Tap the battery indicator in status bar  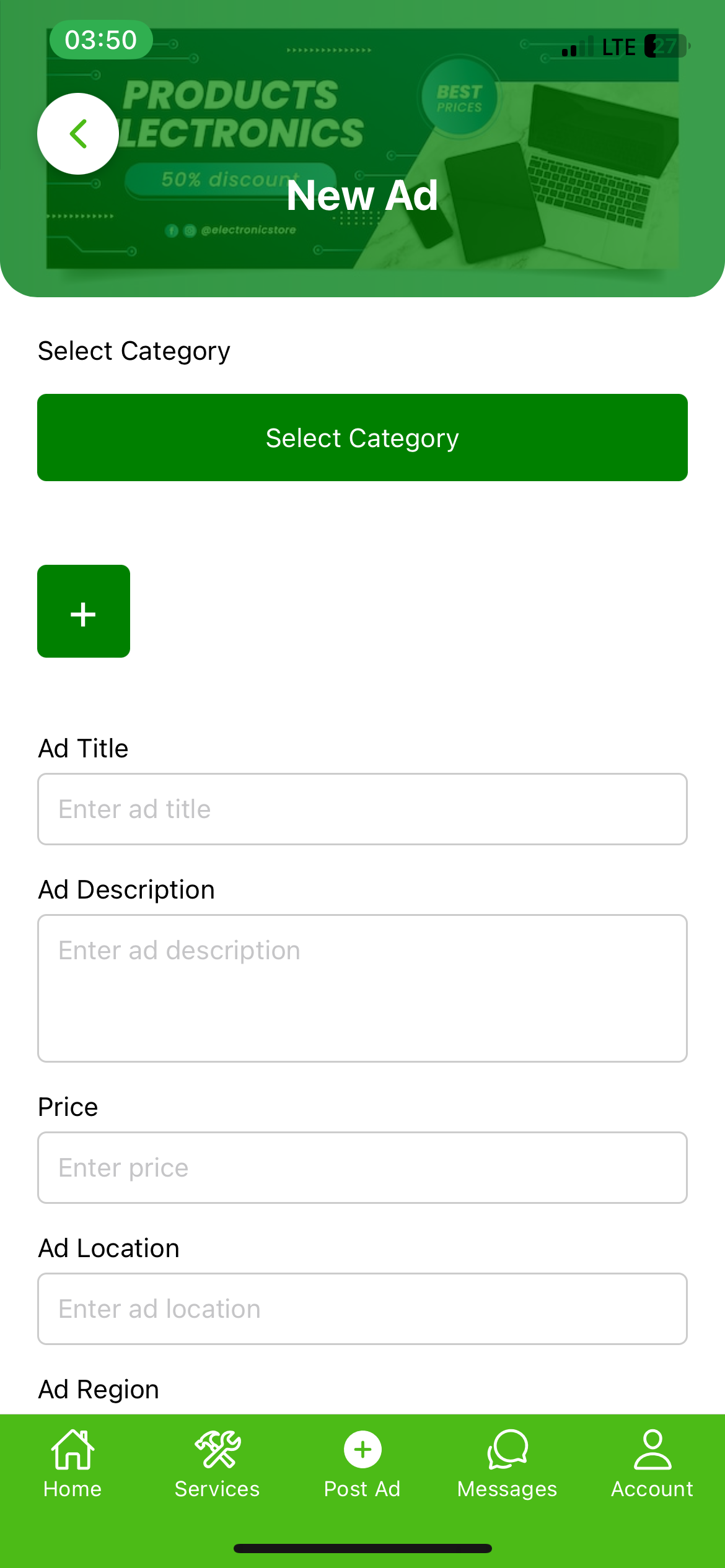click(x=666, y=46)
